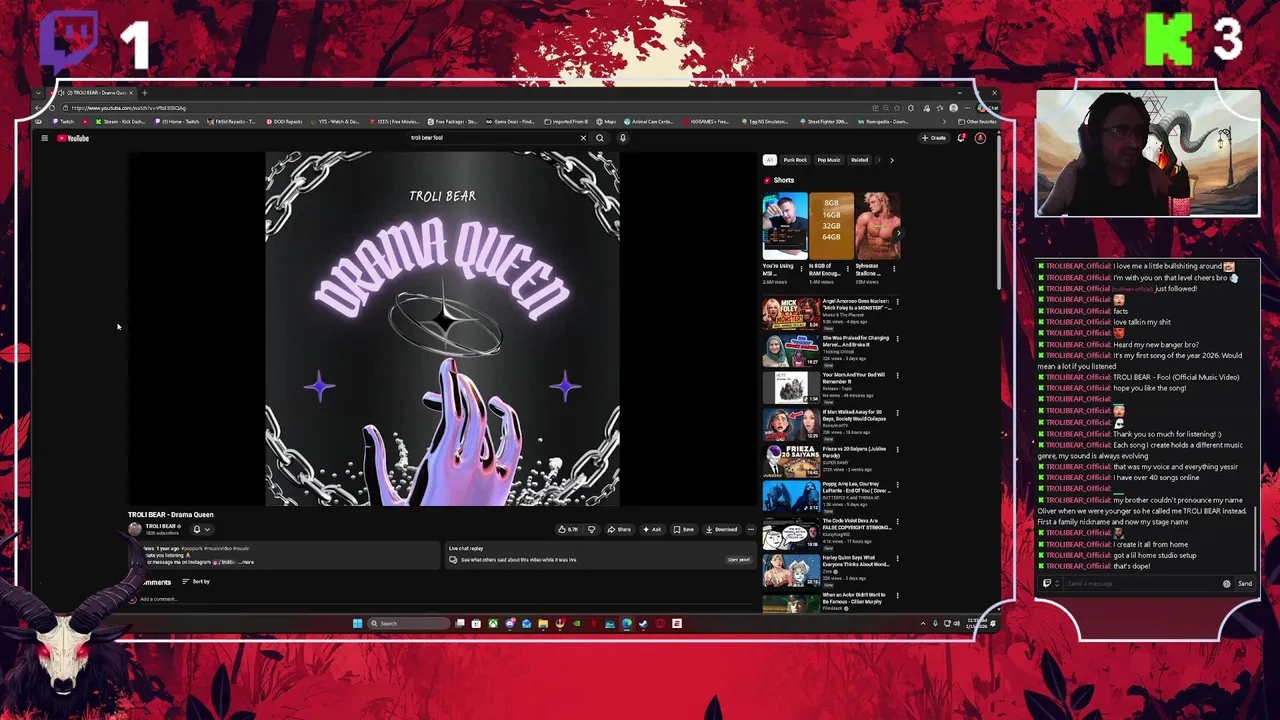Open 'Frieza vs 20 Saiyans' video thumbnail
This screenshot has width=1280, height=720.
pyautogui.click(x=791, y=461)
